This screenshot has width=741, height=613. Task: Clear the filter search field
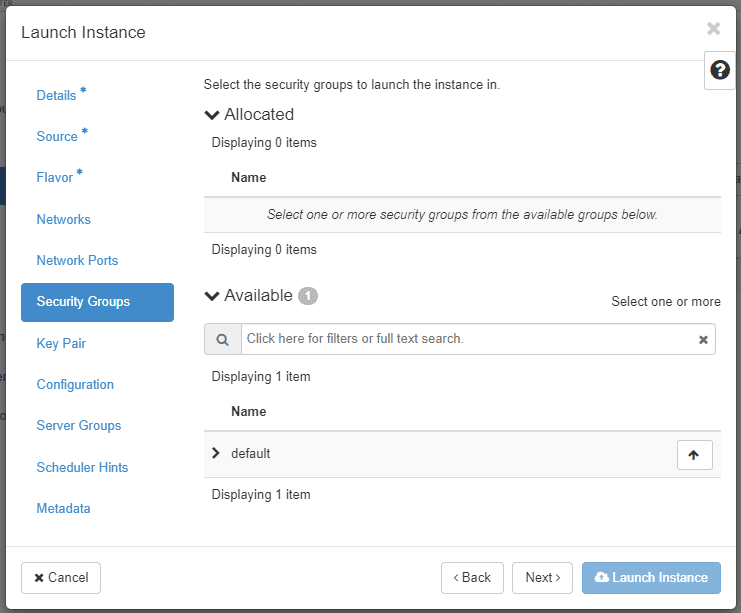[703, 339]
